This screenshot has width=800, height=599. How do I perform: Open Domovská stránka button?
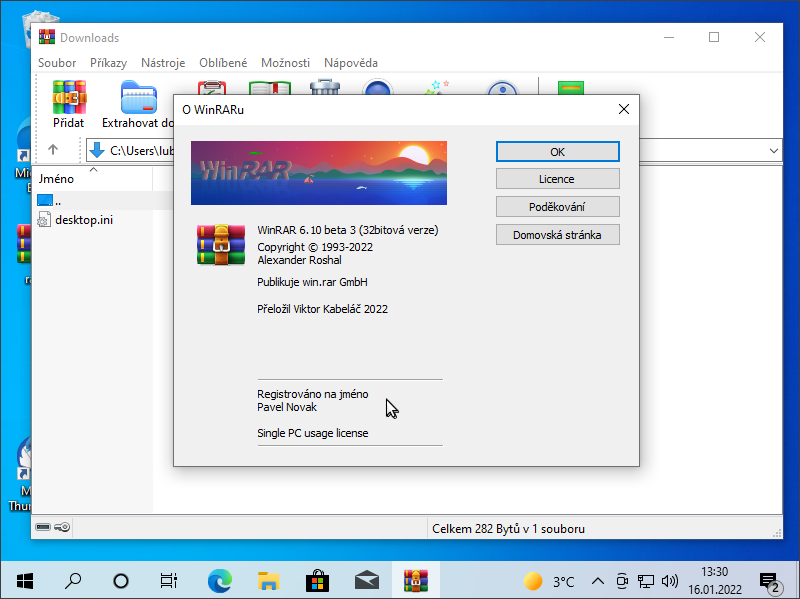click(x=558, y=235)
